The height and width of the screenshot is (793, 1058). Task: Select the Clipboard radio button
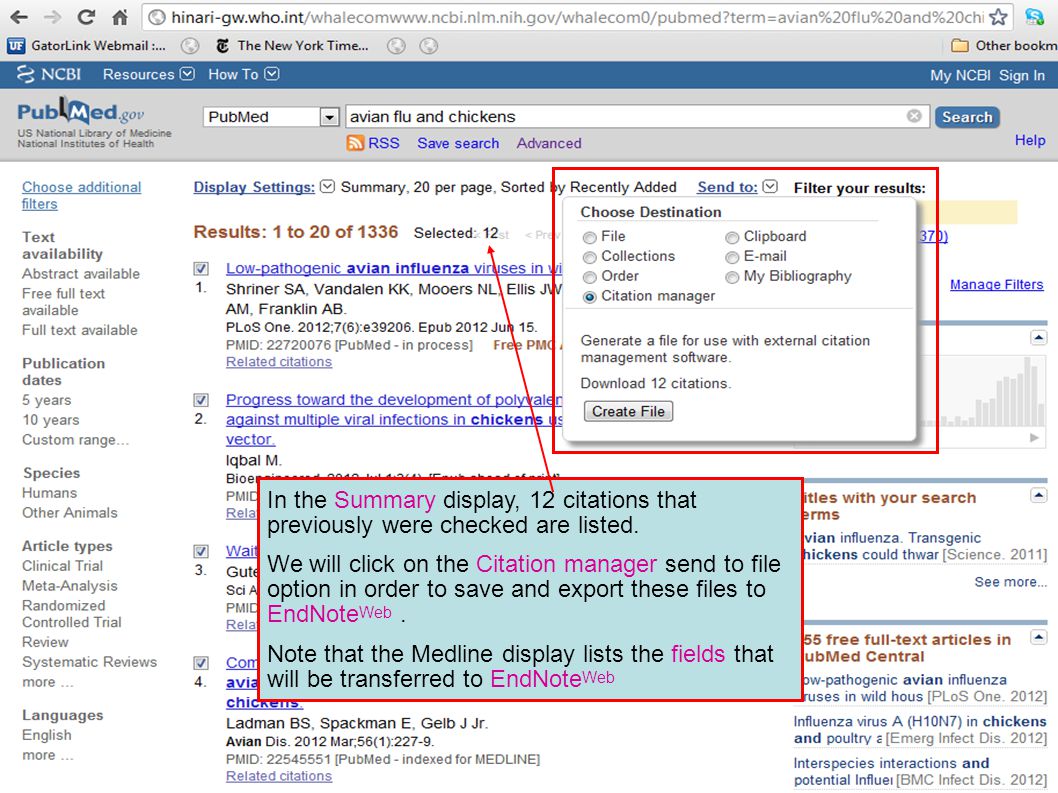(732, 238)
